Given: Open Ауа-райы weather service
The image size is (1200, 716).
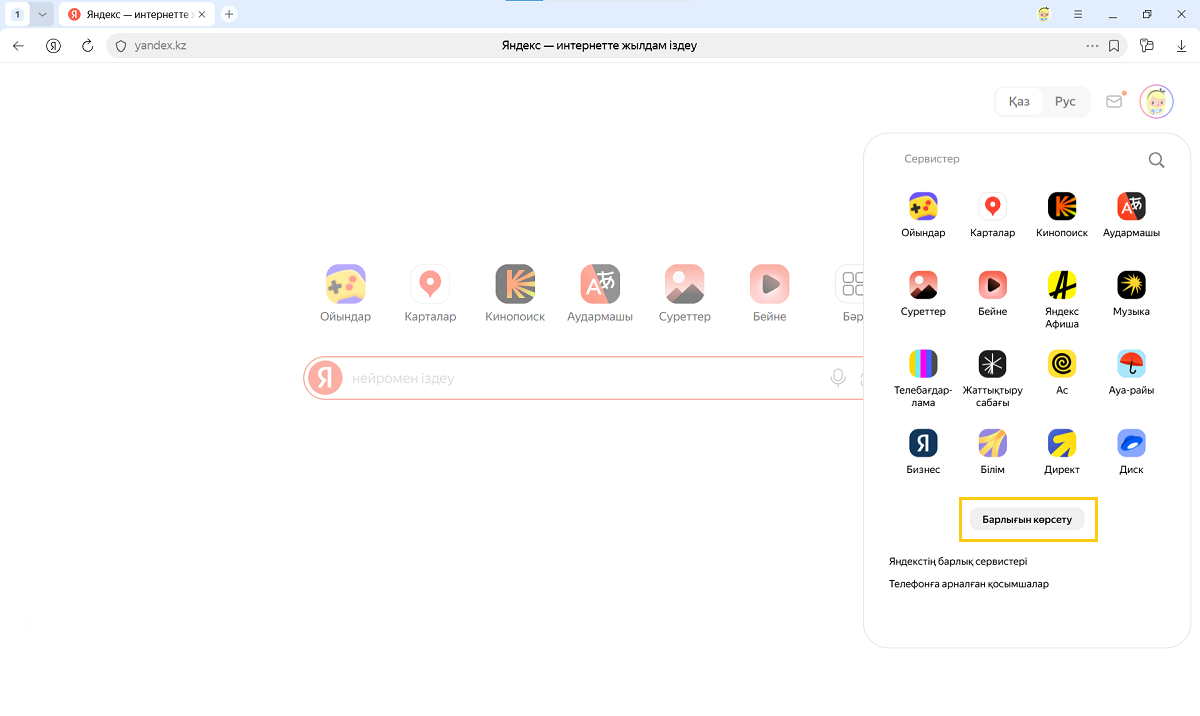Looking at the screenshot, I should point(1131,372).
